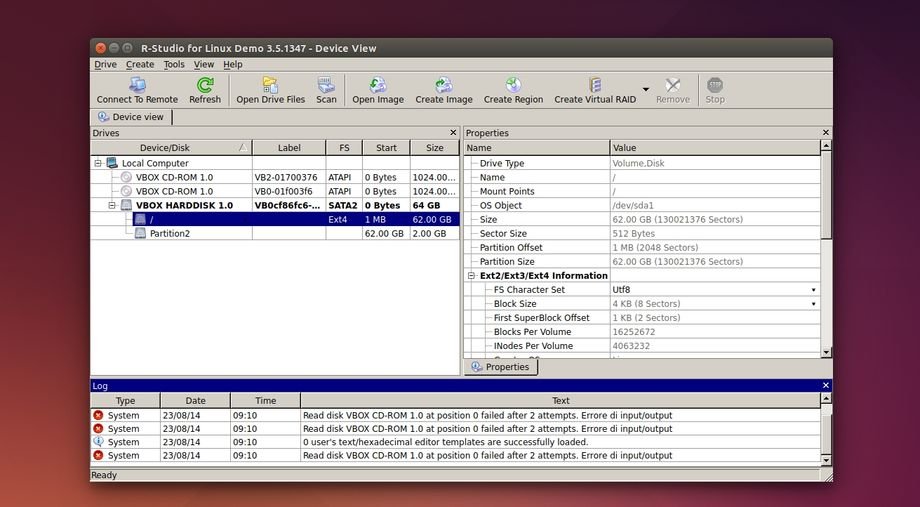This screenshot has width=920, height=507.
Task: Close the Log panel
Action: click(x=825, y=385)
